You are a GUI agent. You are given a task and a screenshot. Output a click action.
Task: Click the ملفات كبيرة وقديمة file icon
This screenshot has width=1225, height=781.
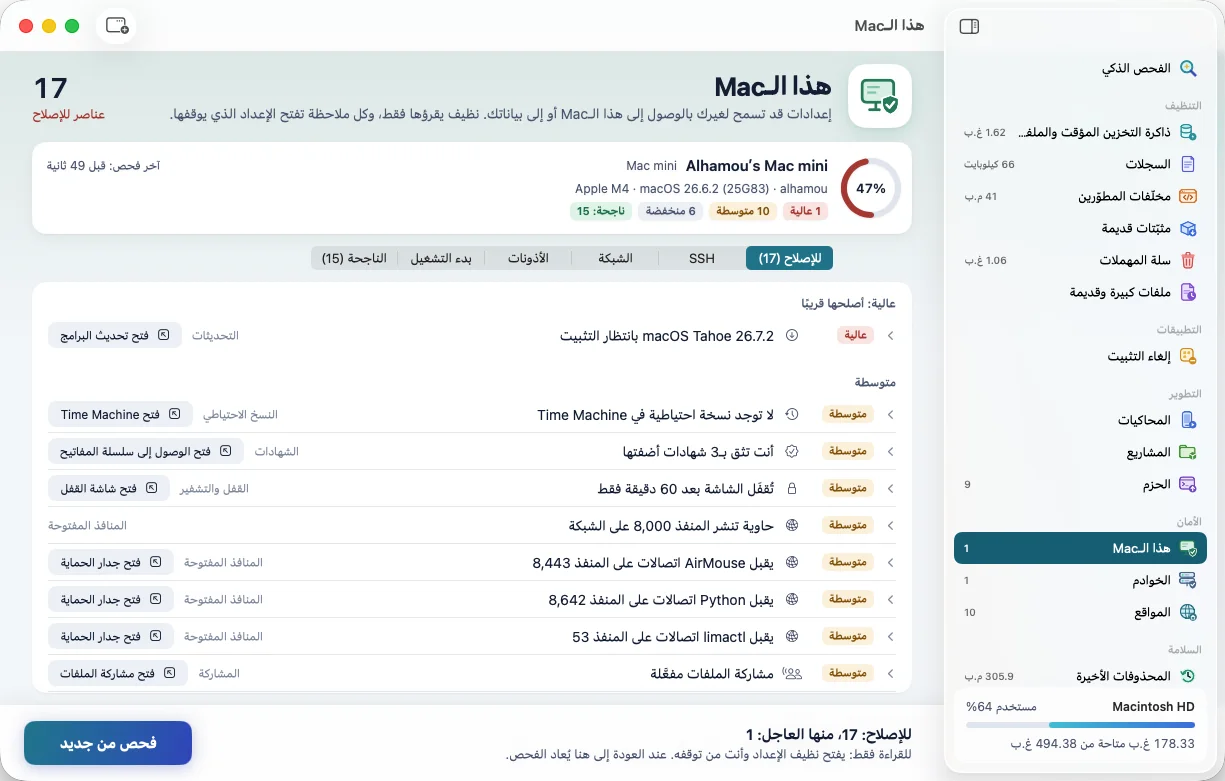tap(1188, 292)
